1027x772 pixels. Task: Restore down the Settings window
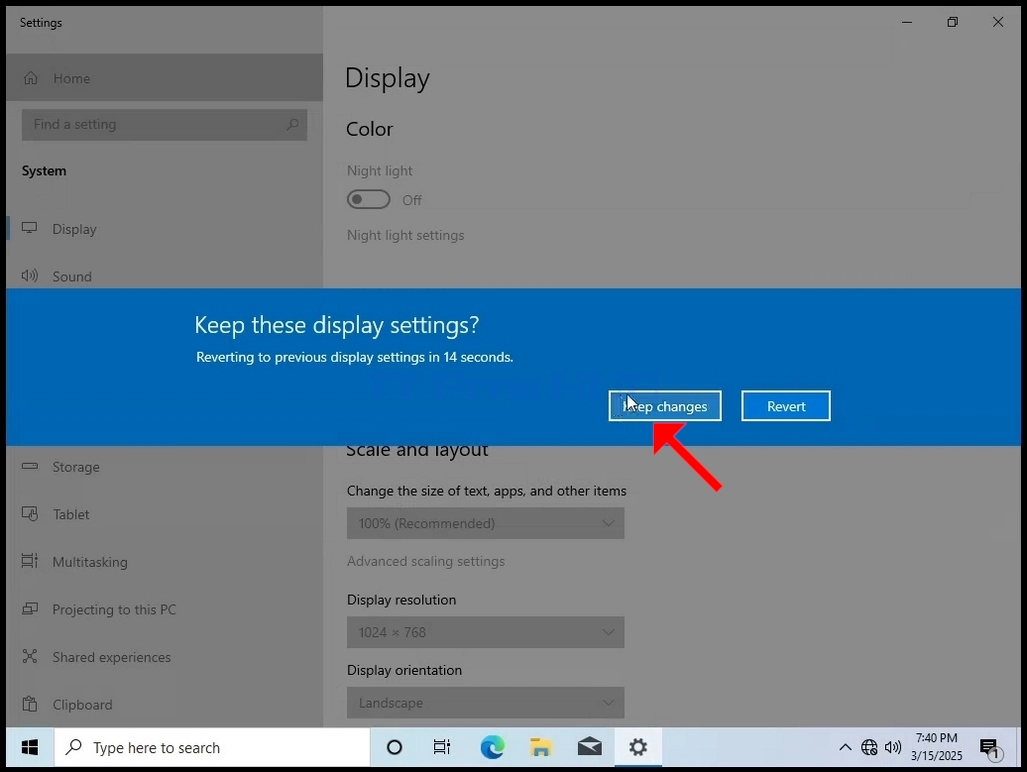[x=952, y=22]
